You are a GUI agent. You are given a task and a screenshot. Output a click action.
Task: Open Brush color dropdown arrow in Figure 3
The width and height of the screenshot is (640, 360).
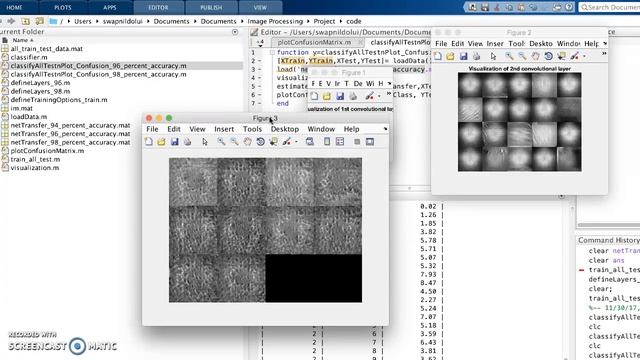(x=296, y=142)
